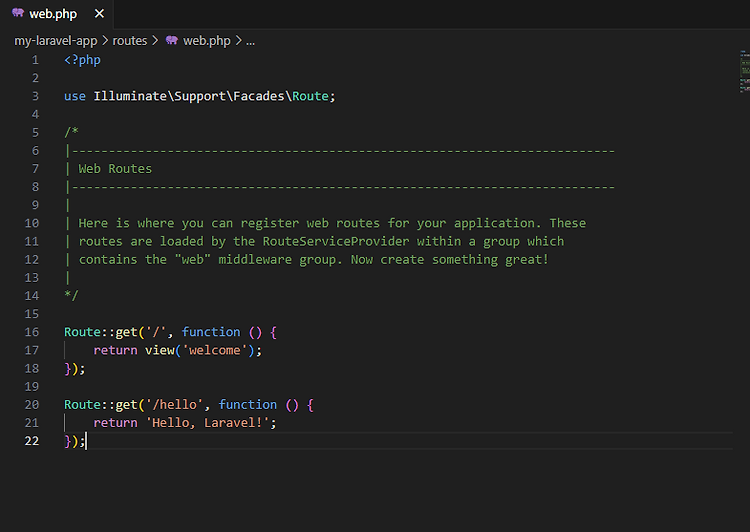Viewport: 750px width, 532px height.
Task: Expand chevron after routes breadcrumb
Action: [x=155, y=41]
